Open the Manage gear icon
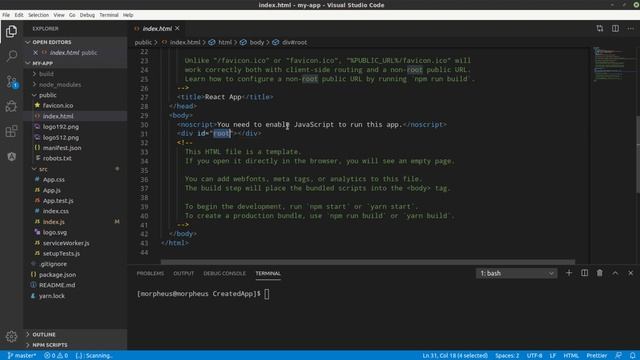 tap(11, 336)
